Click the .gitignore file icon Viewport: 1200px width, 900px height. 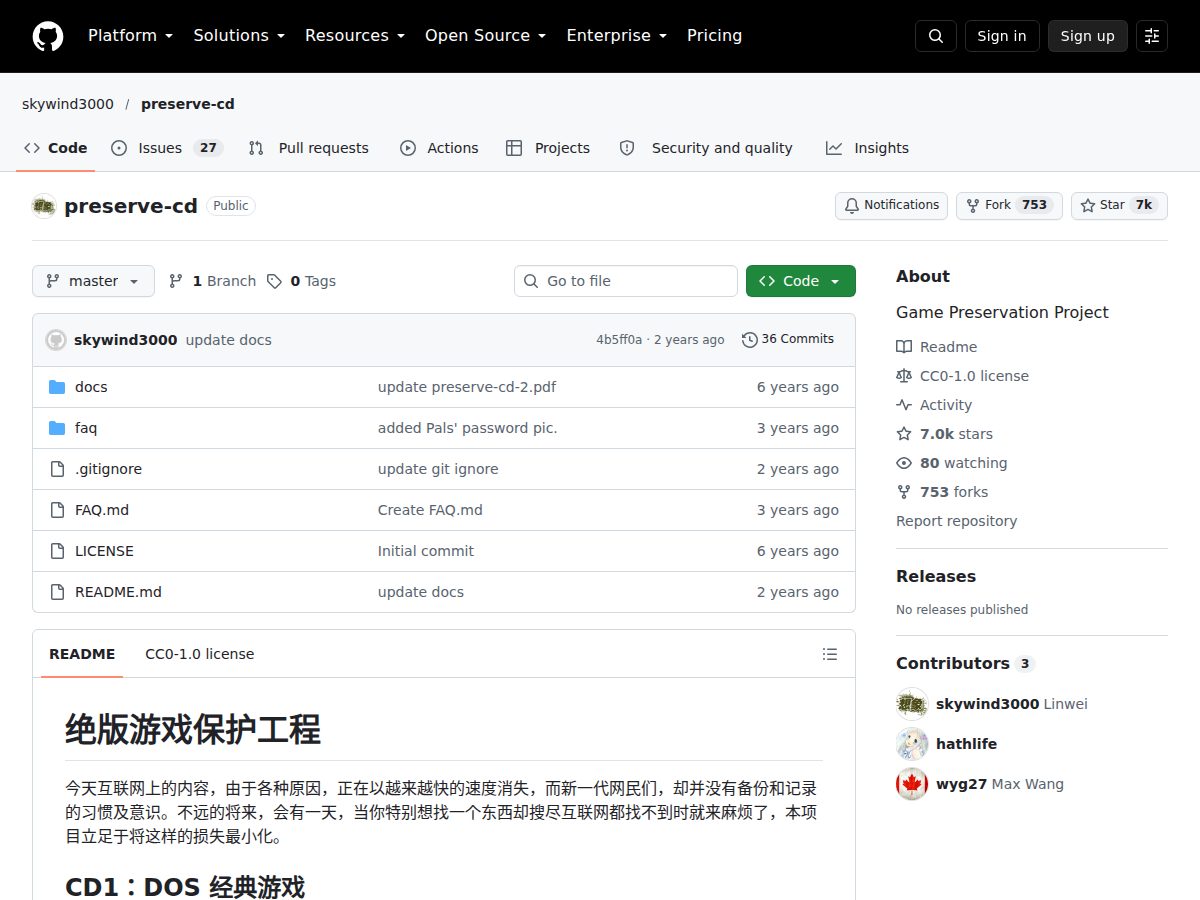(x=57, y=469)
